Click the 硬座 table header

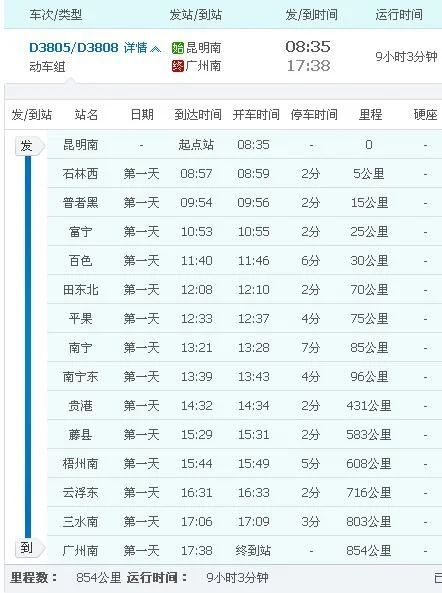click(x=425, y=115)
